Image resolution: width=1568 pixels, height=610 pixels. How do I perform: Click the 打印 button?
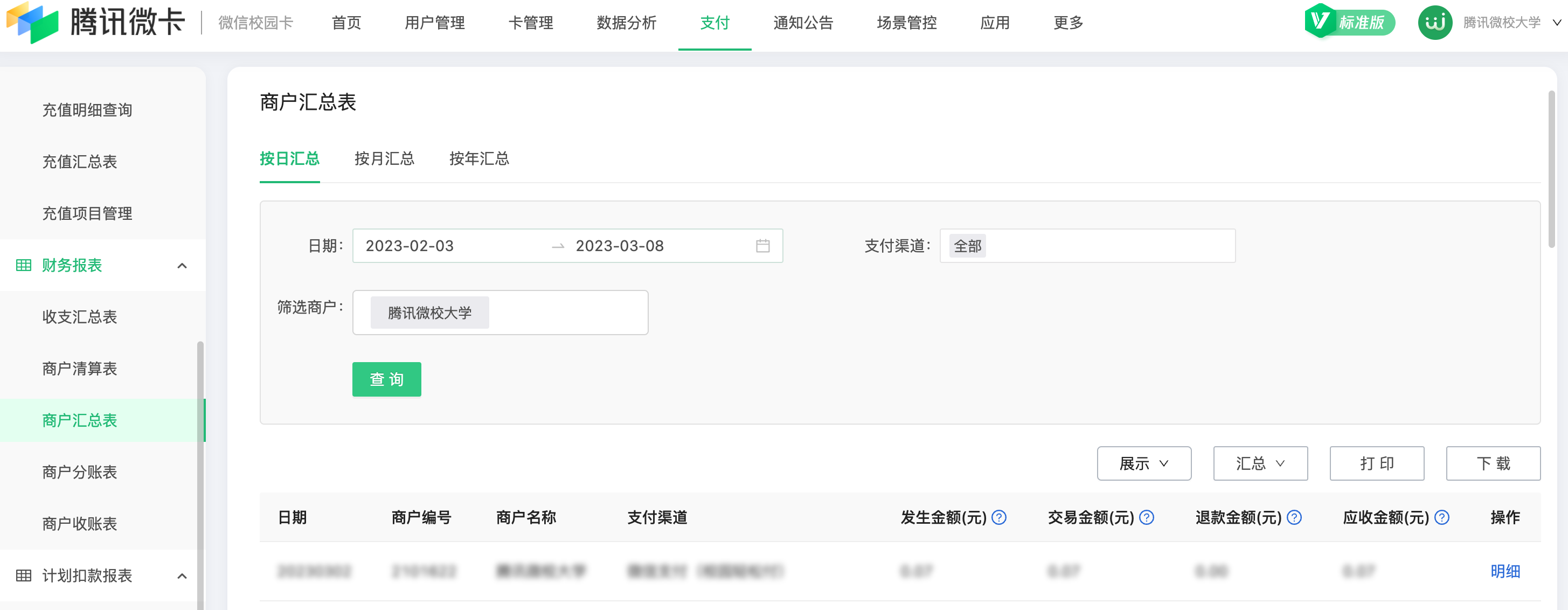pyautogui.click(x=1376, y=463)
